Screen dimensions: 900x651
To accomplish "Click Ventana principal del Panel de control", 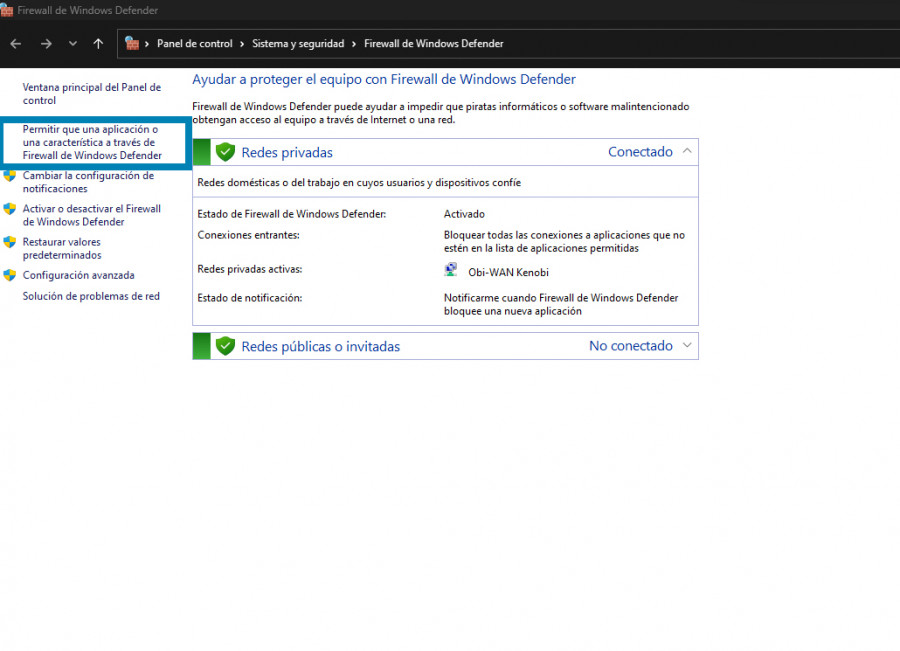I will point(91,94).
